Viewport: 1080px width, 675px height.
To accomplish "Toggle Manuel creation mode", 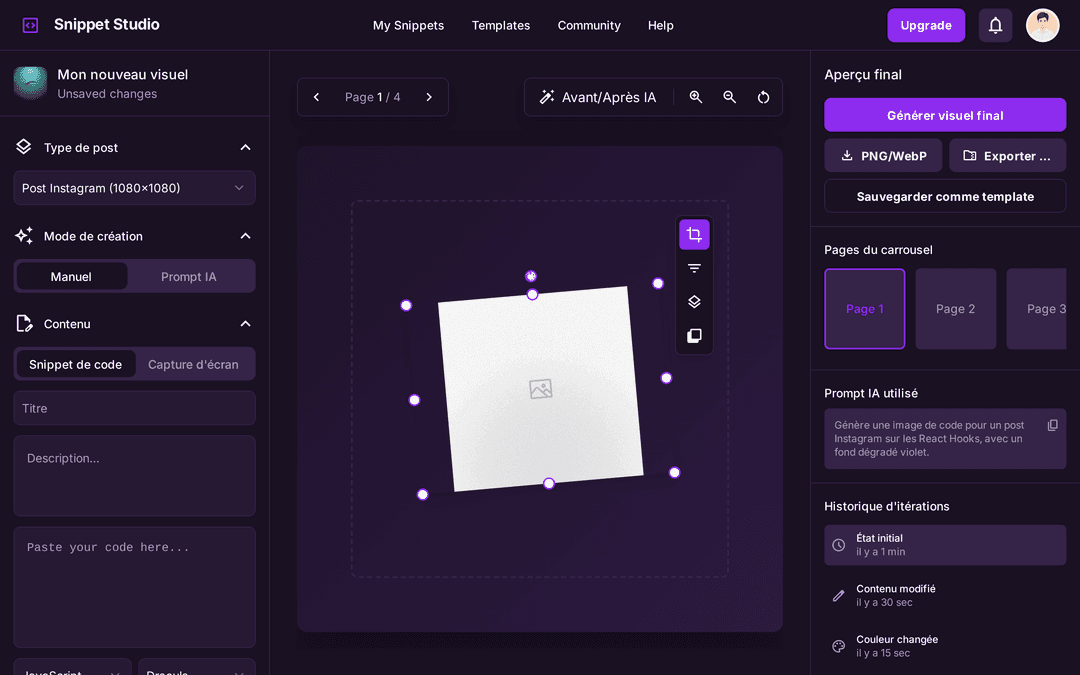I will [x=72, y=276].
